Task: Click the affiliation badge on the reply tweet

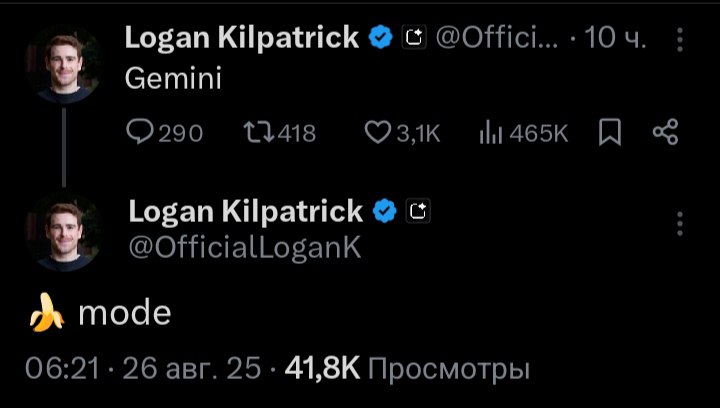Action: (x=419, y=211)
